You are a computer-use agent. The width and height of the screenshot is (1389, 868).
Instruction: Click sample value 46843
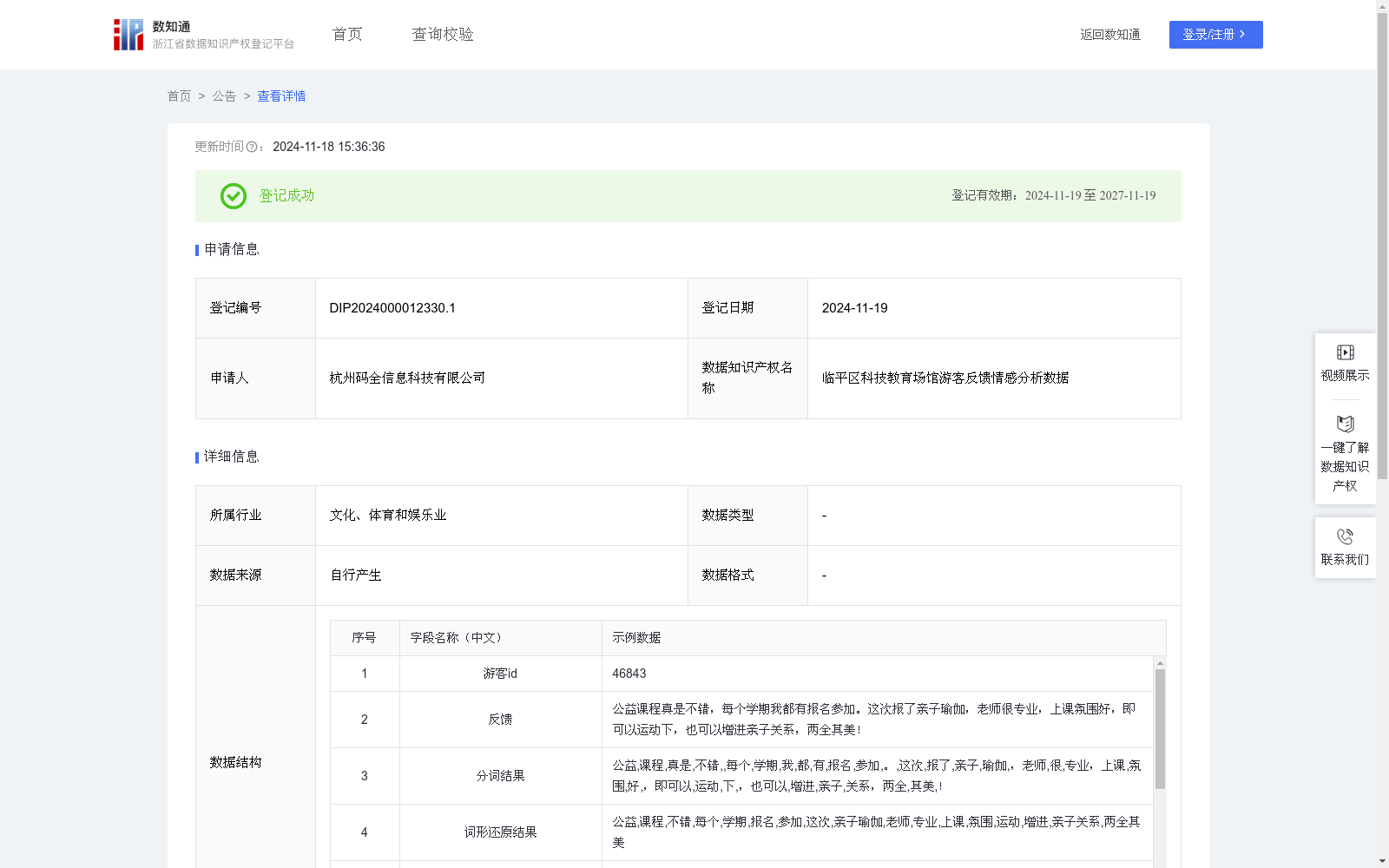pyautogui.click(x=629, y=674)
